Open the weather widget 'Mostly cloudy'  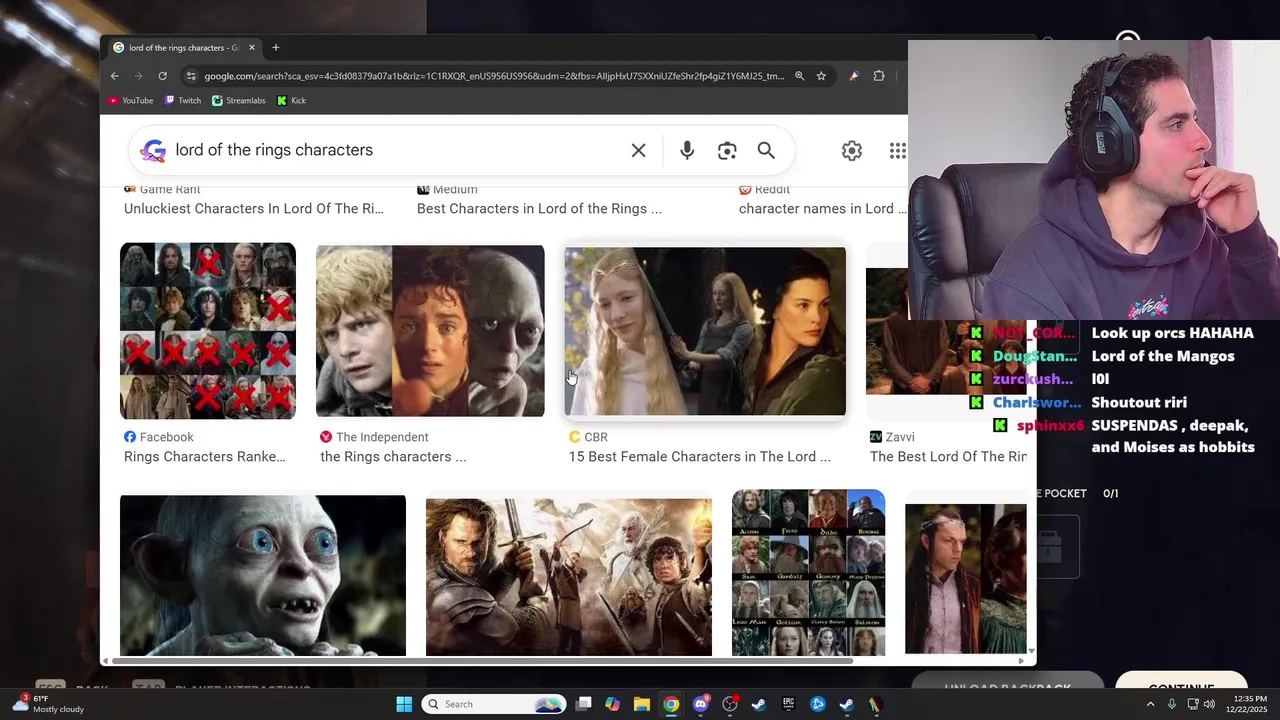click(48, 704)
